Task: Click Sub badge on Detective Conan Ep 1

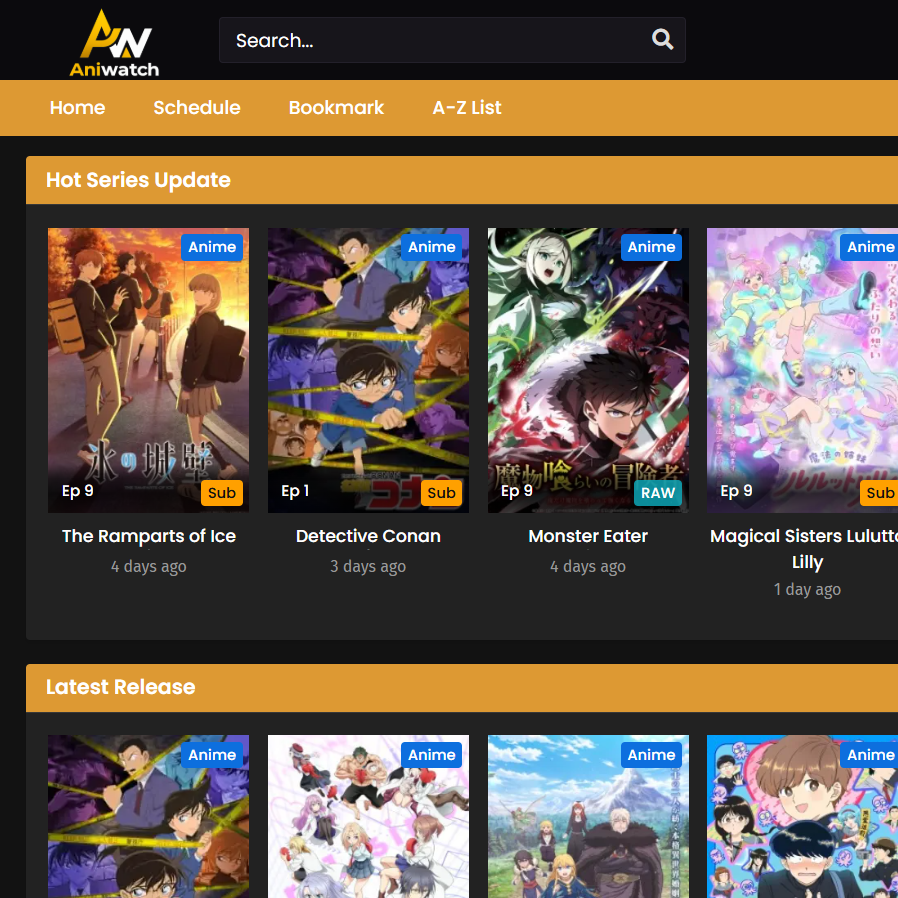Action: tap(441, 493)
